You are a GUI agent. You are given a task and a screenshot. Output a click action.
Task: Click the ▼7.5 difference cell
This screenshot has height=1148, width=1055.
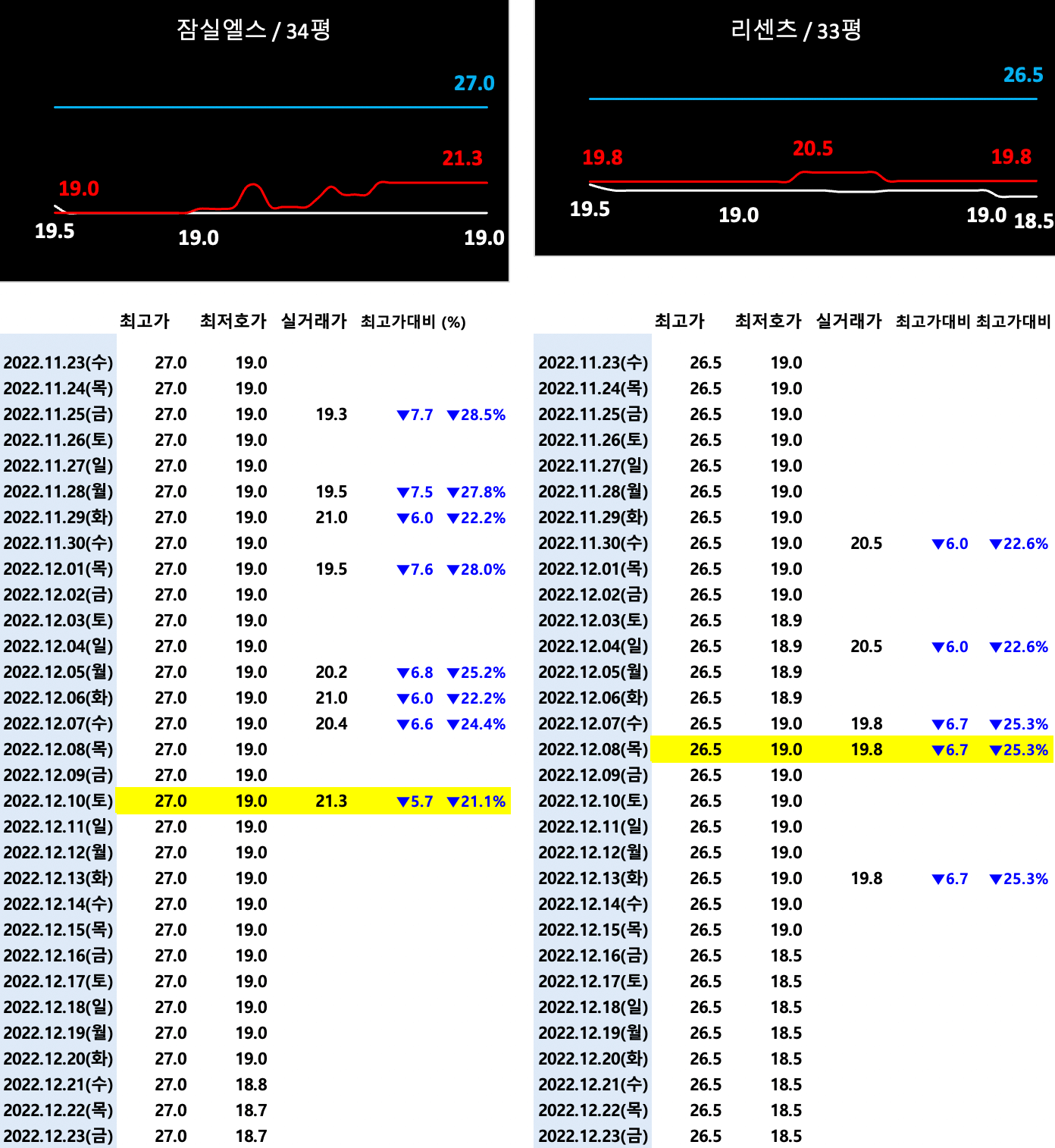pyautogui.click(x=415, y=492)
